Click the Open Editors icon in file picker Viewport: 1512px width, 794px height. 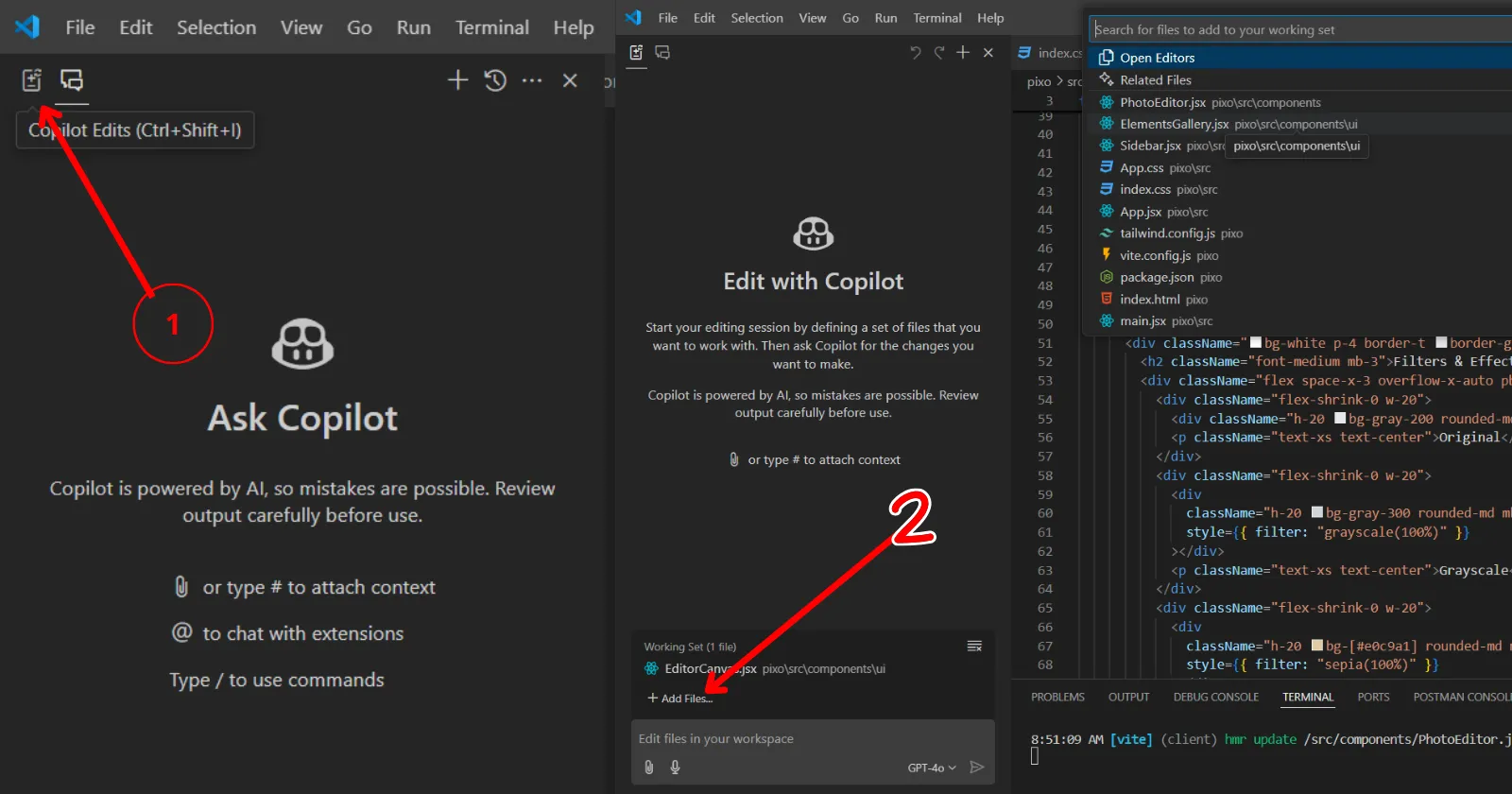(x=1106, y=58)
